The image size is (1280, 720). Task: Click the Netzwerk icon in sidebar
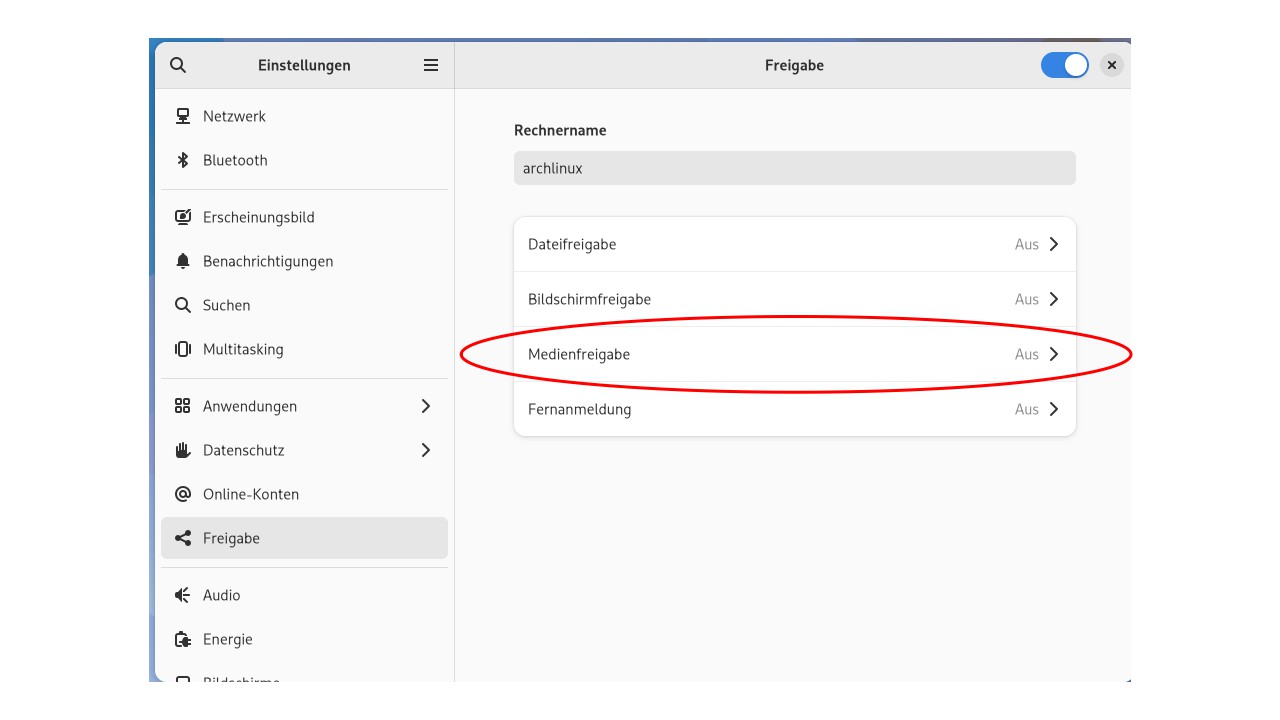tap(183, 116)
